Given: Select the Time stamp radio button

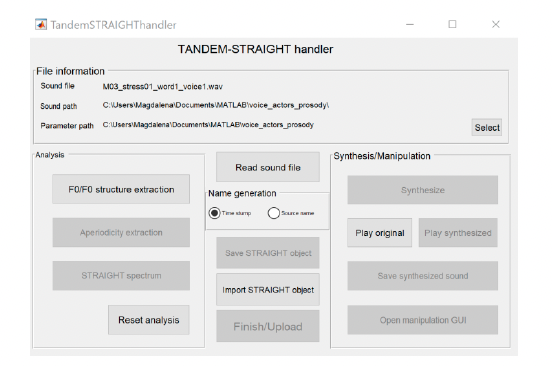Looking at the screenshot, I should click(x=214, y=213).
